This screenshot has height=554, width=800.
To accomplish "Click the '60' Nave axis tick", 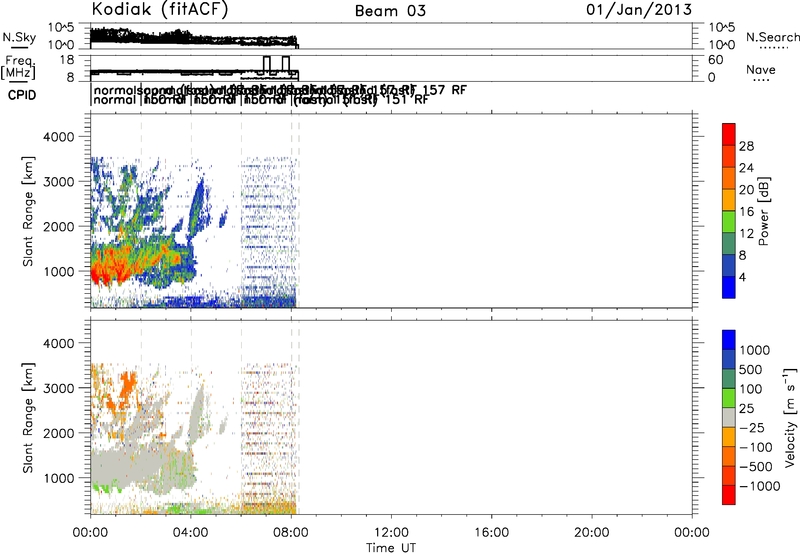I will point(715,60).
